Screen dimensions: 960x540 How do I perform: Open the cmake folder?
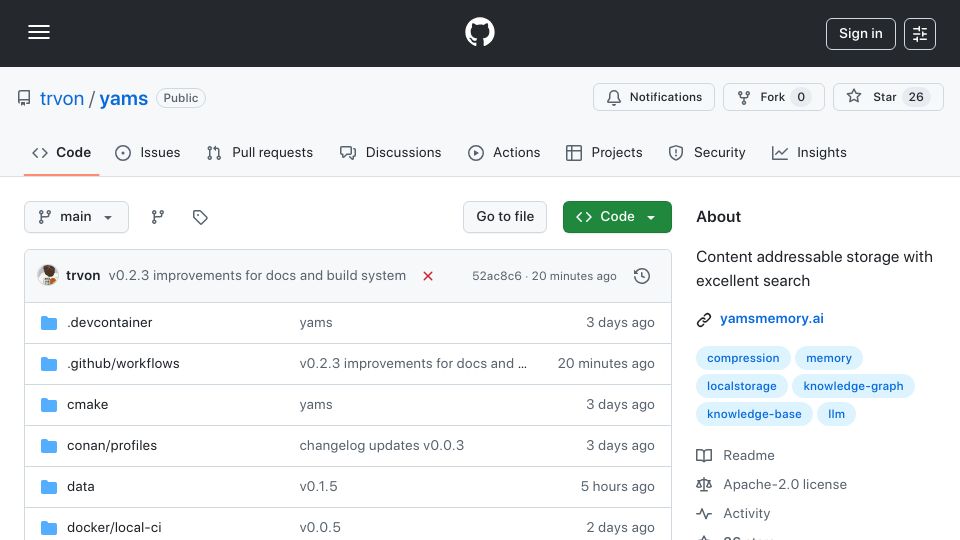[88, 405]
